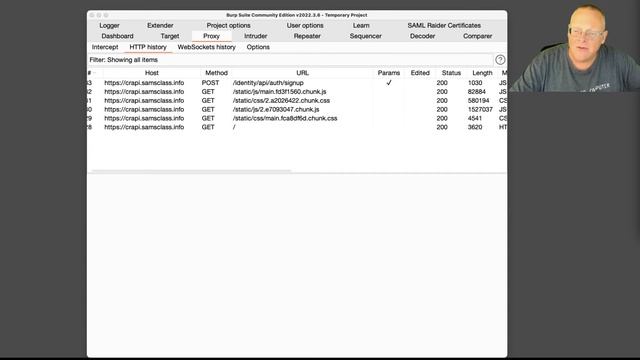Open the Project options tab
Image resolution: width=640 pixels, height=360 pixels.
tap(228, 25)
